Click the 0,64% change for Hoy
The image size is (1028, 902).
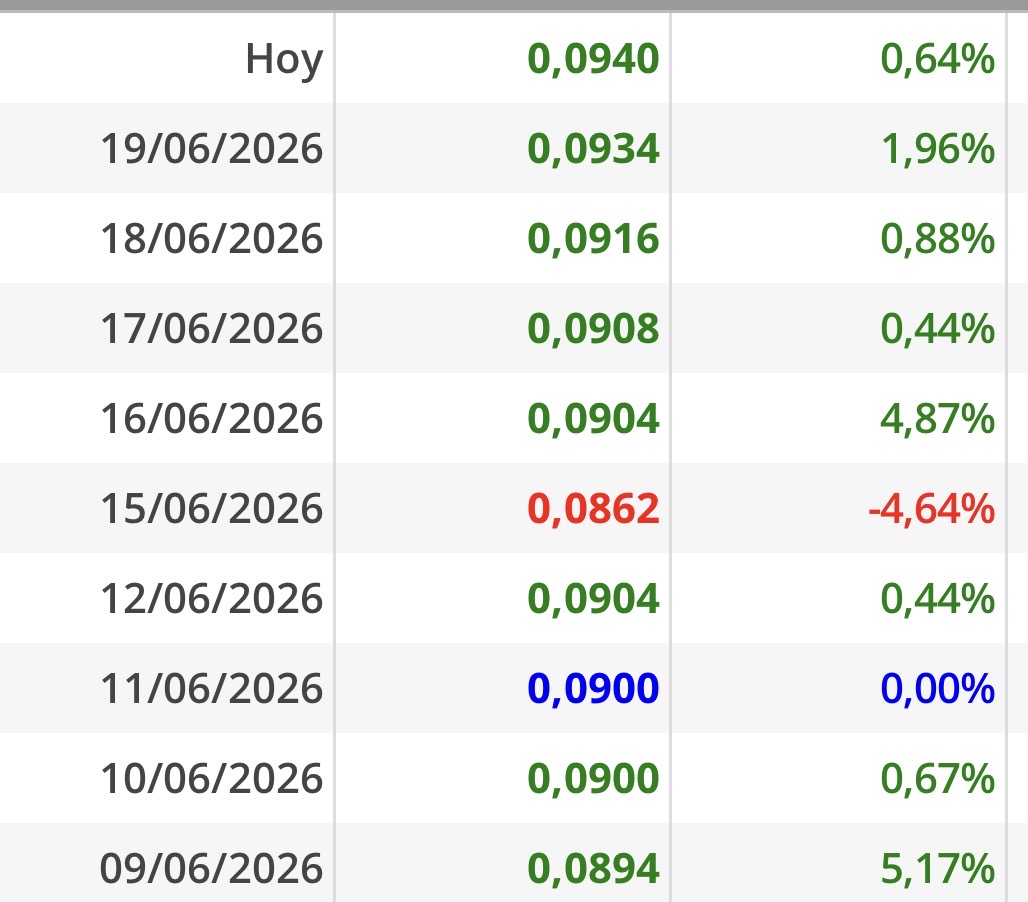pos(938,58)
